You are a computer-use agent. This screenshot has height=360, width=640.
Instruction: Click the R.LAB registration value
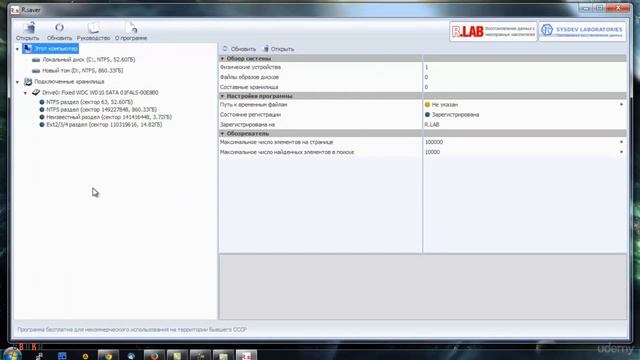pyautogui.click(x=432, y=124)
